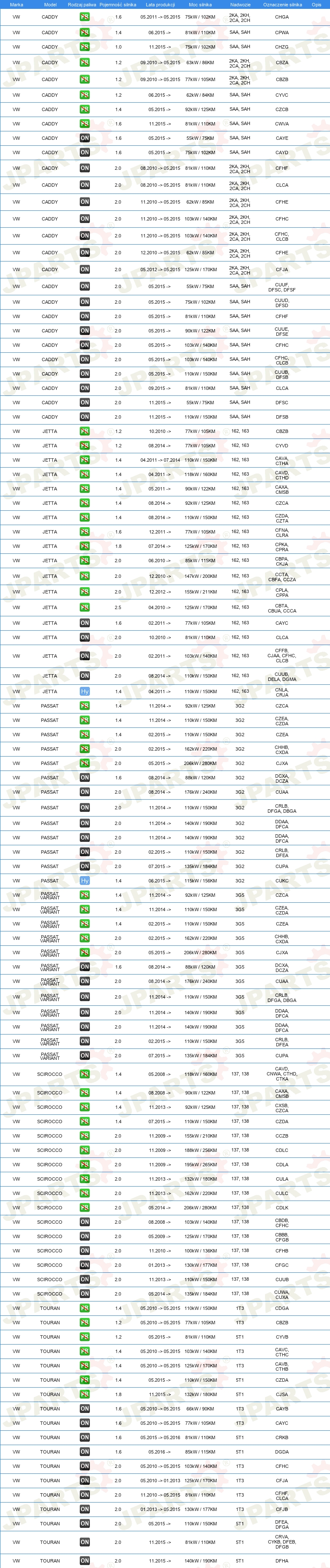Click the ON icon in the Touran CFJB row
The width and height of the screenshot is (330, 1568).
click(84, 1510)
